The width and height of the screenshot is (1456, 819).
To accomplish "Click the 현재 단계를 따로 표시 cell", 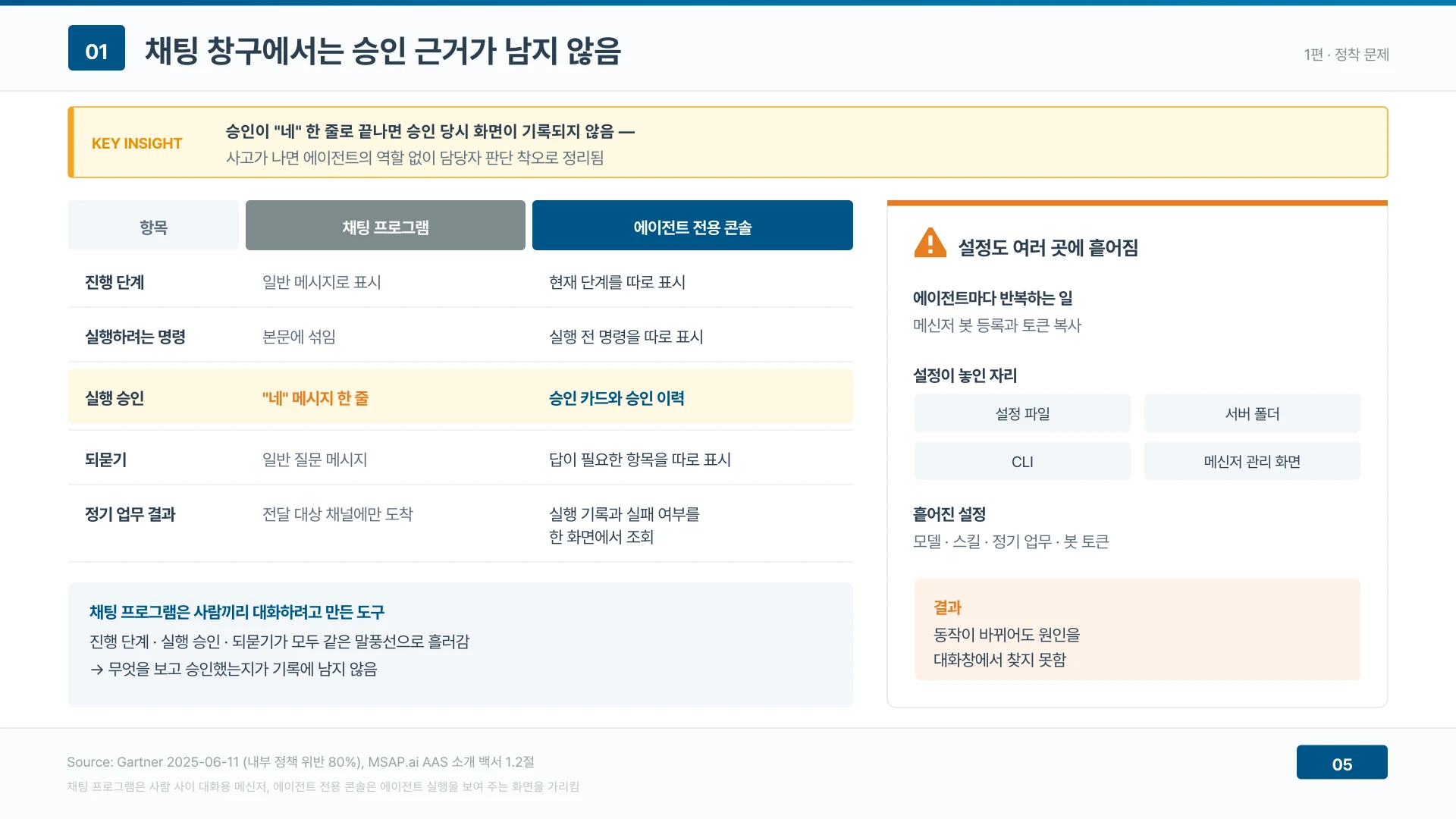I will 617,282.
